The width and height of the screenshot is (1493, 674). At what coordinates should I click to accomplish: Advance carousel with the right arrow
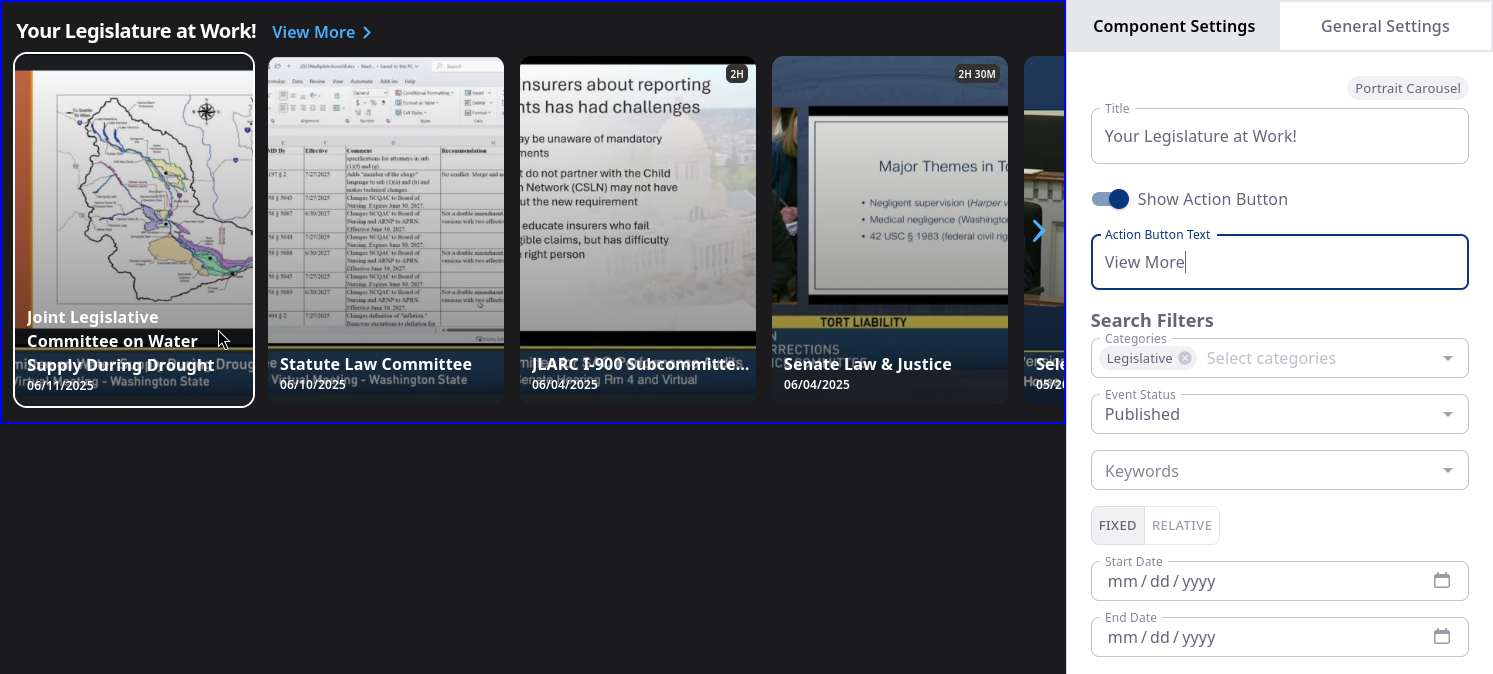click(1038, 231)
